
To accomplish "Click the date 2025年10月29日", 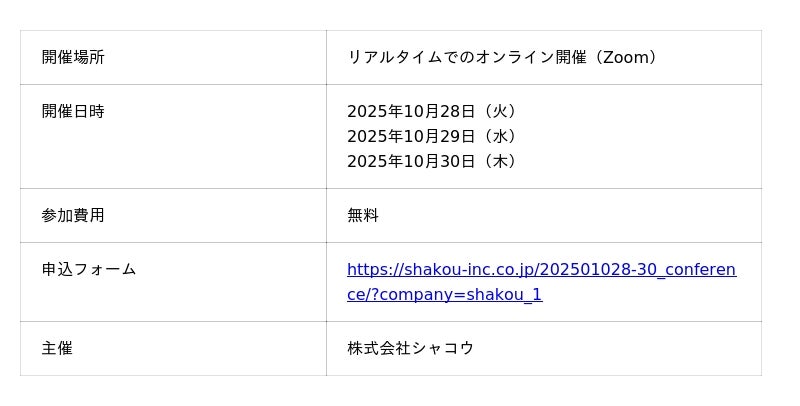I will click(x=411, y=136).
